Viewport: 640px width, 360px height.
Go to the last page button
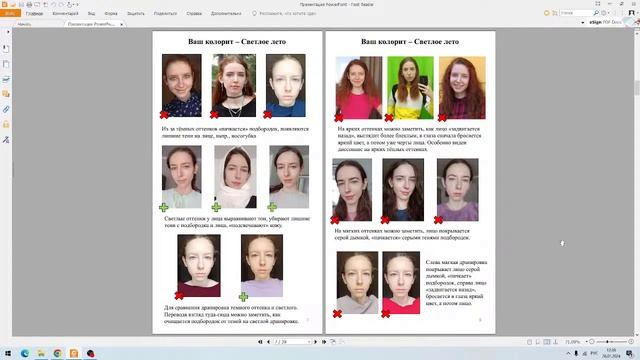tap(324, 342)
